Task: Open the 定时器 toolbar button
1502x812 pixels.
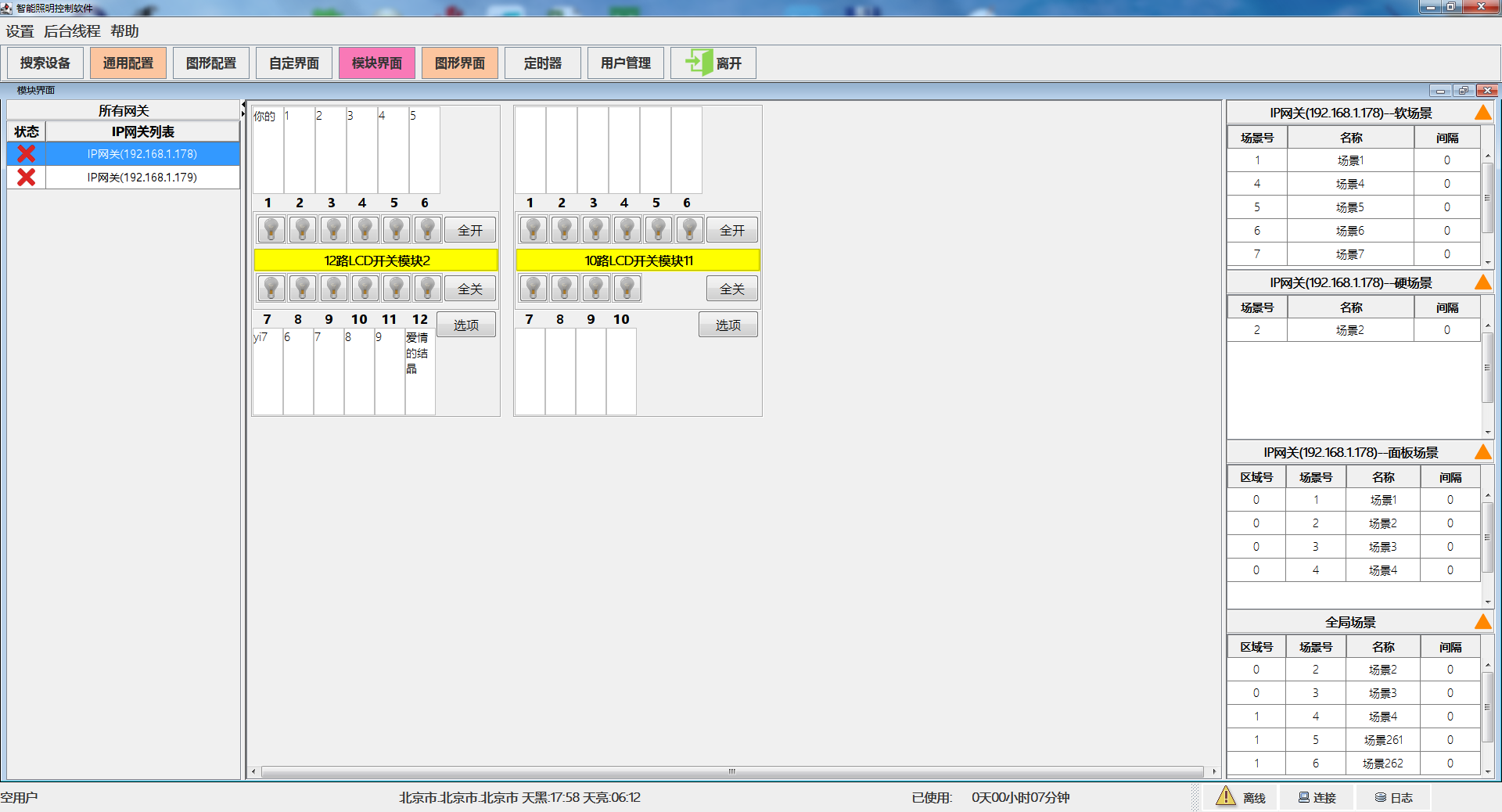Action: [x=543, y=63]
